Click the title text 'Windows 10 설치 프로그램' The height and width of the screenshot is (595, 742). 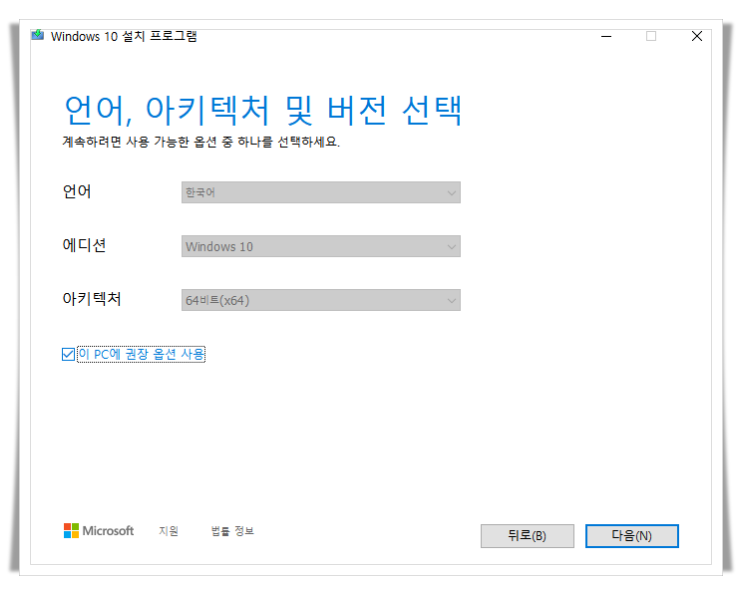(124, 36)
